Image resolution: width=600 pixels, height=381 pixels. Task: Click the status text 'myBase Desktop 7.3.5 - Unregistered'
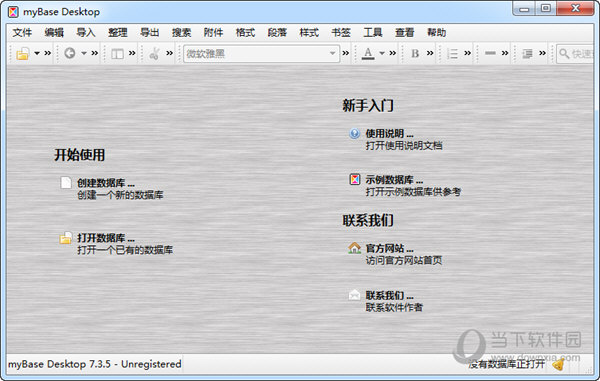95,364
